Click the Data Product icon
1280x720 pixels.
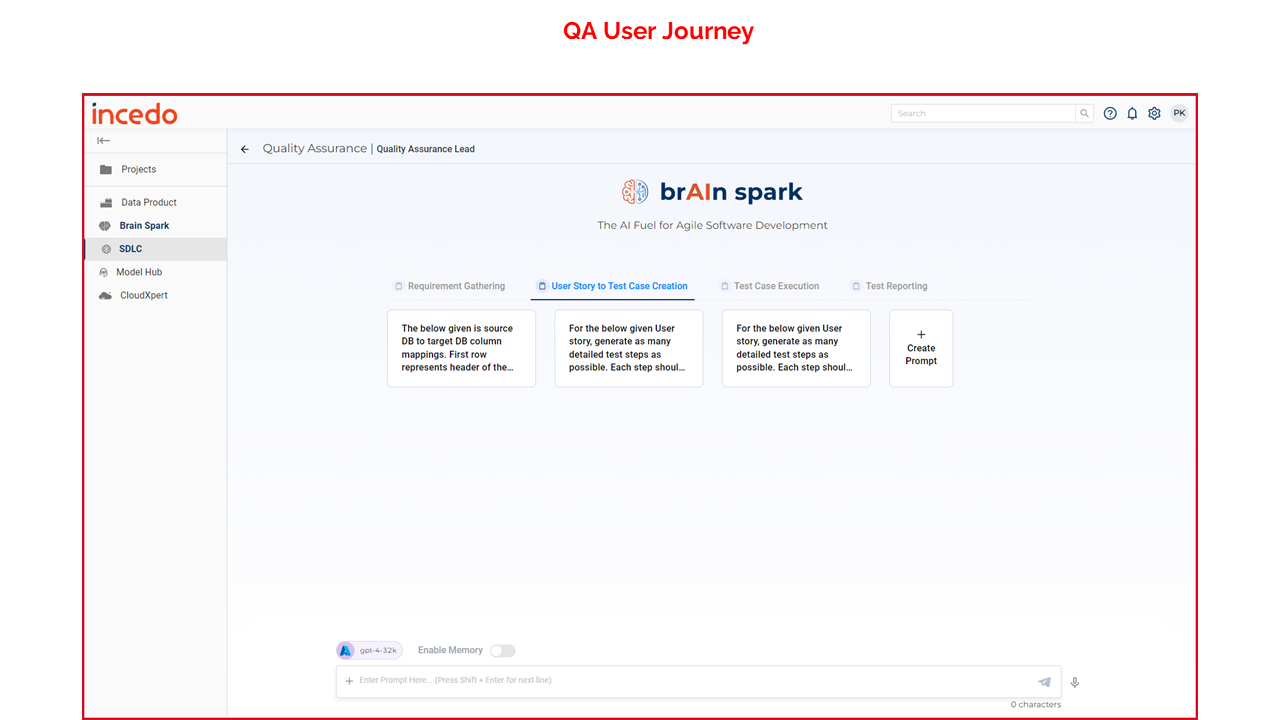pos(106,202)
